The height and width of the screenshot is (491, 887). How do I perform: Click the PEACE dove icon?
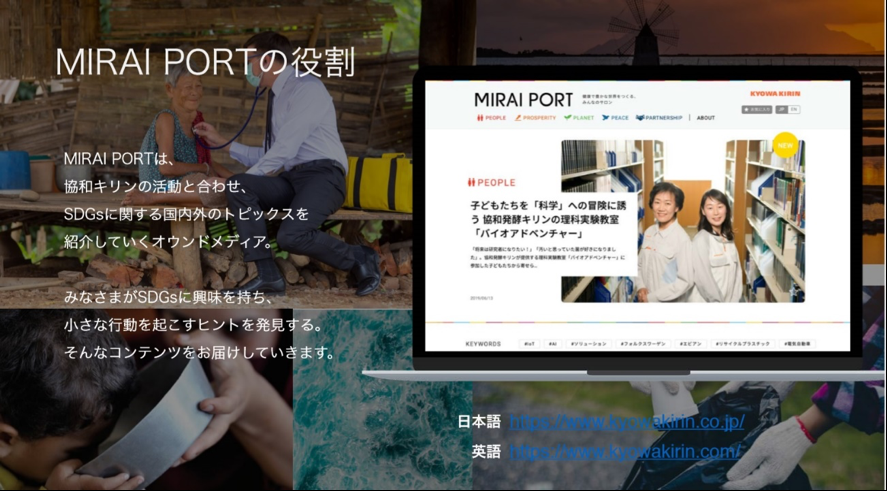click(x=605, y=118)
